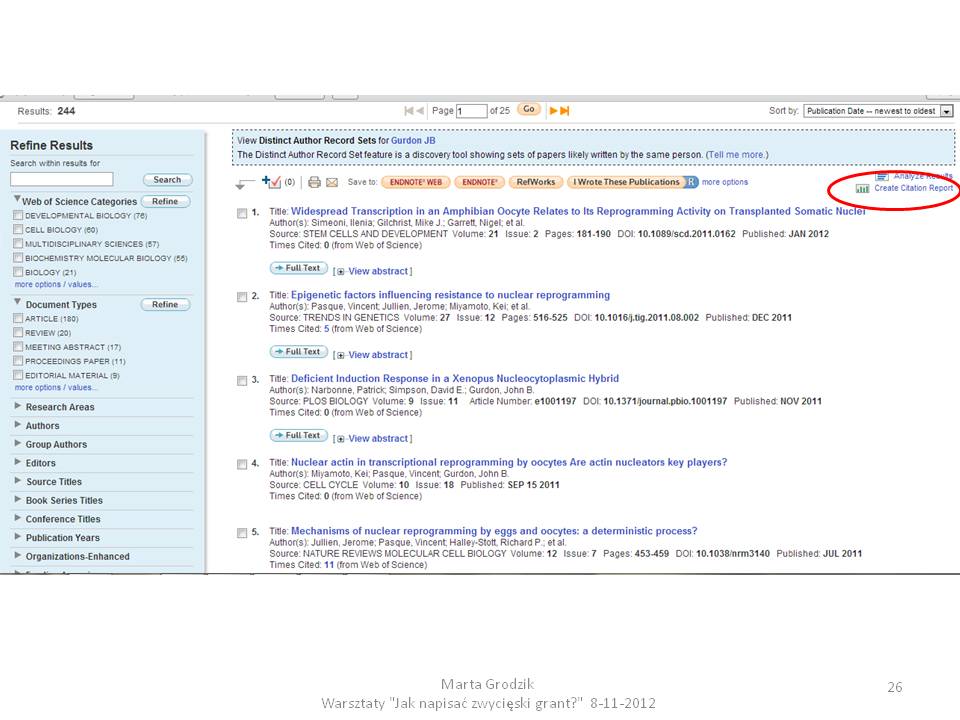Select checkbox for result 4
Viewport: 960px width, 720px height.
pyautogui.click(x=242, y=464)
